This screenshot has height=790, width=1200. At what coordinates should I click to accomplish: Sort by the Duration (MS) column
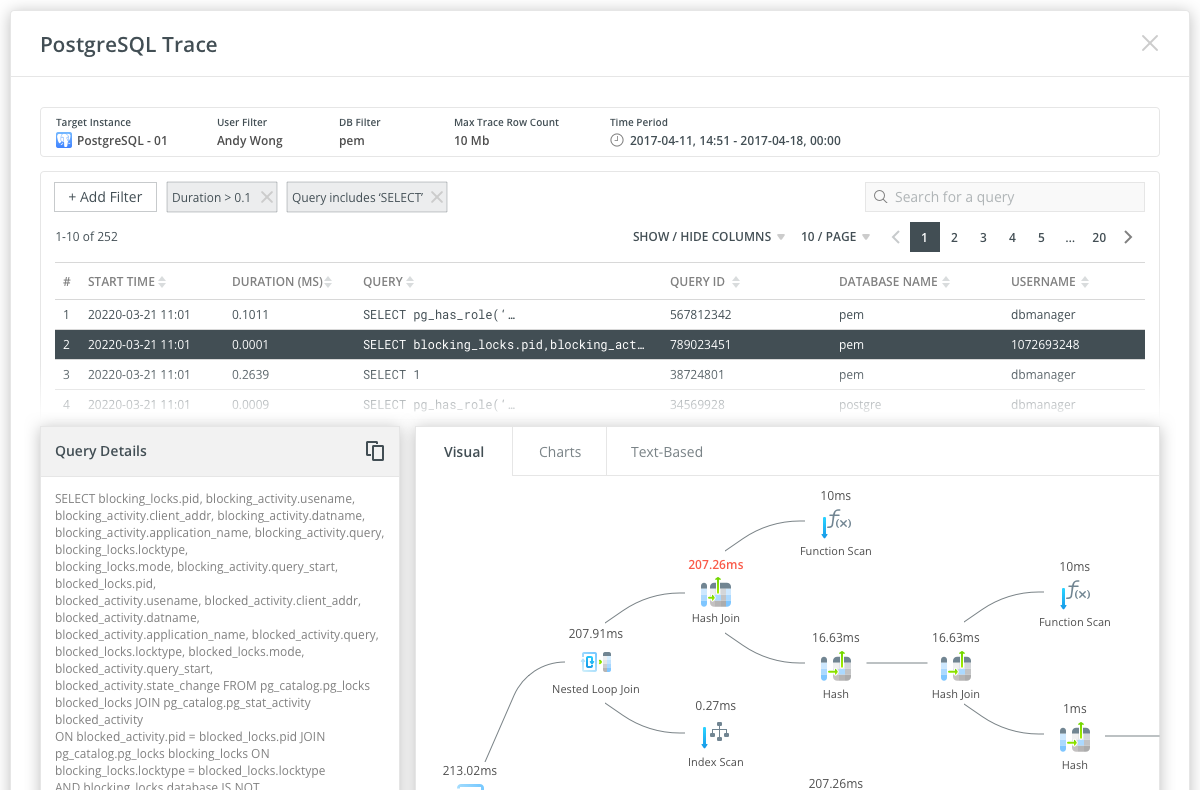[x=281, y=282]
